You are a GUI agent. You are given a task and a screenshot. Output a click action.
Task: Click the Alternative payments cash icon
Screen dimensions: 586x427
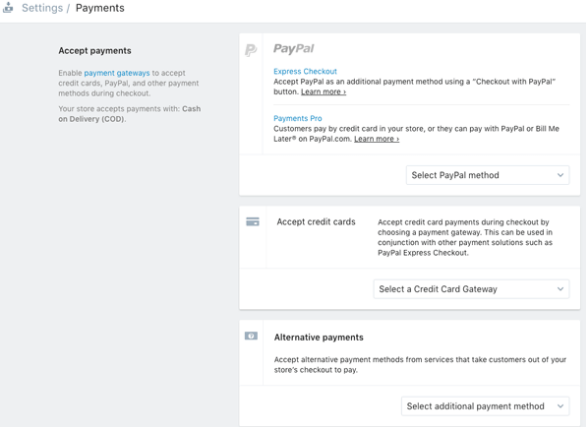(251, 336)
